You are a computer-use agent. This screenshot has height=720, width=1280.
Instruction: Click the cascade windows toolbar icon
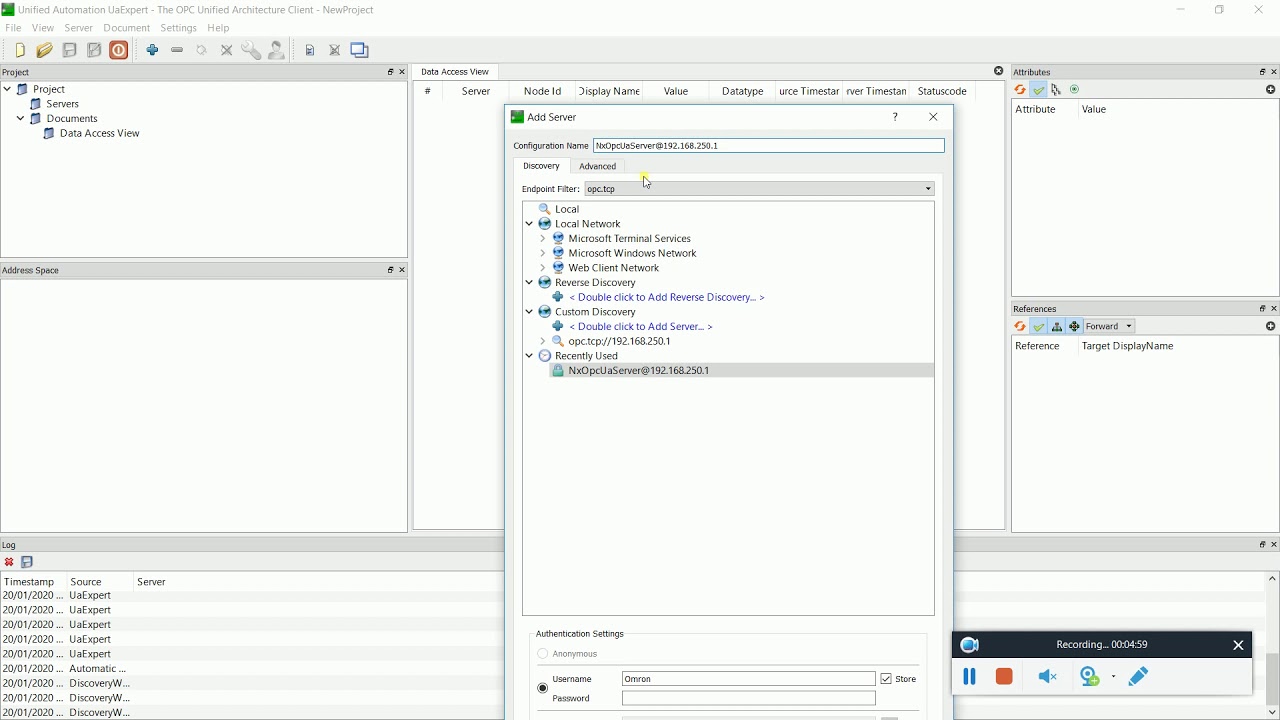click(x=360, y=50)
